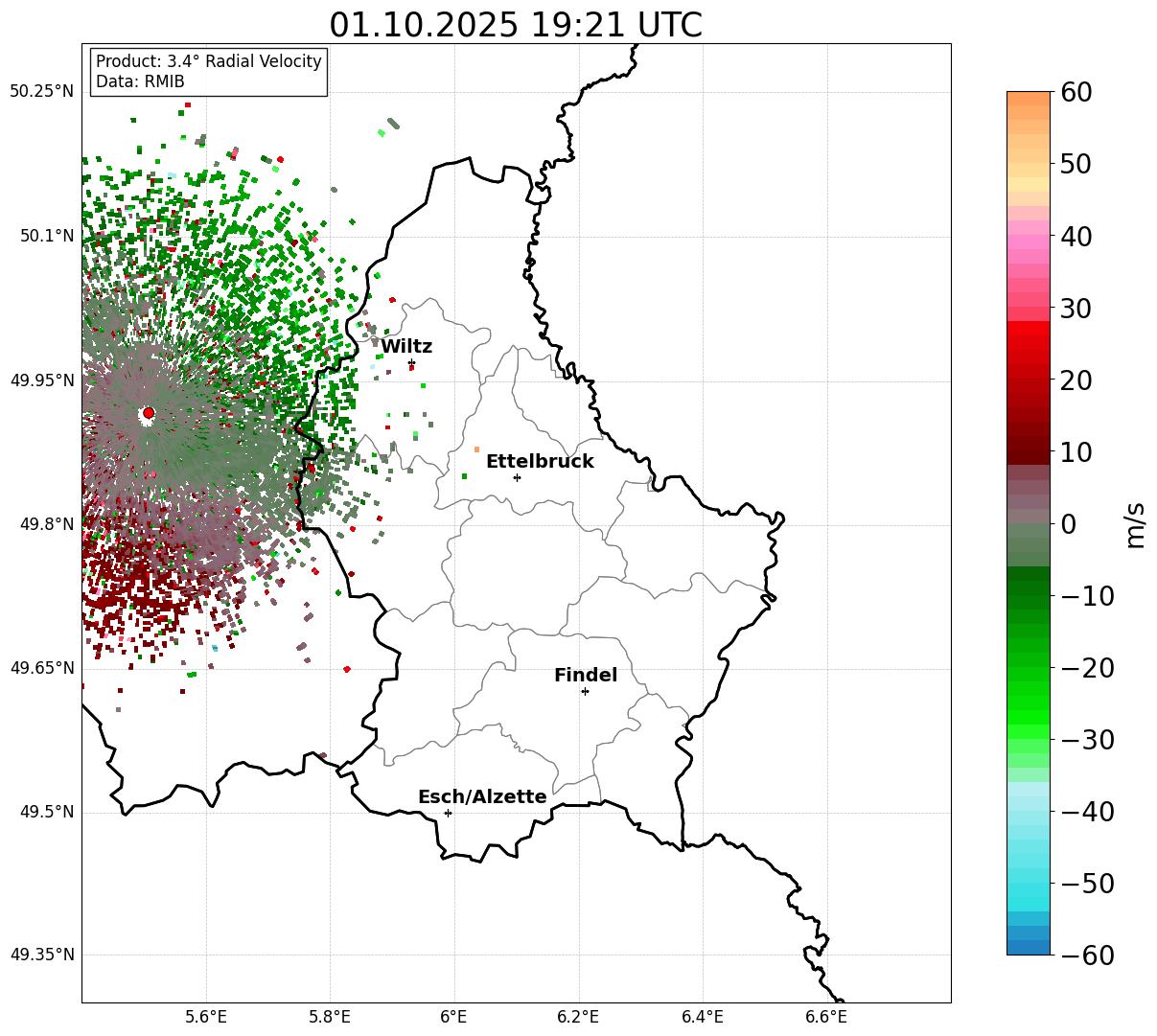Select the Wiltz city label

point(406,347)
